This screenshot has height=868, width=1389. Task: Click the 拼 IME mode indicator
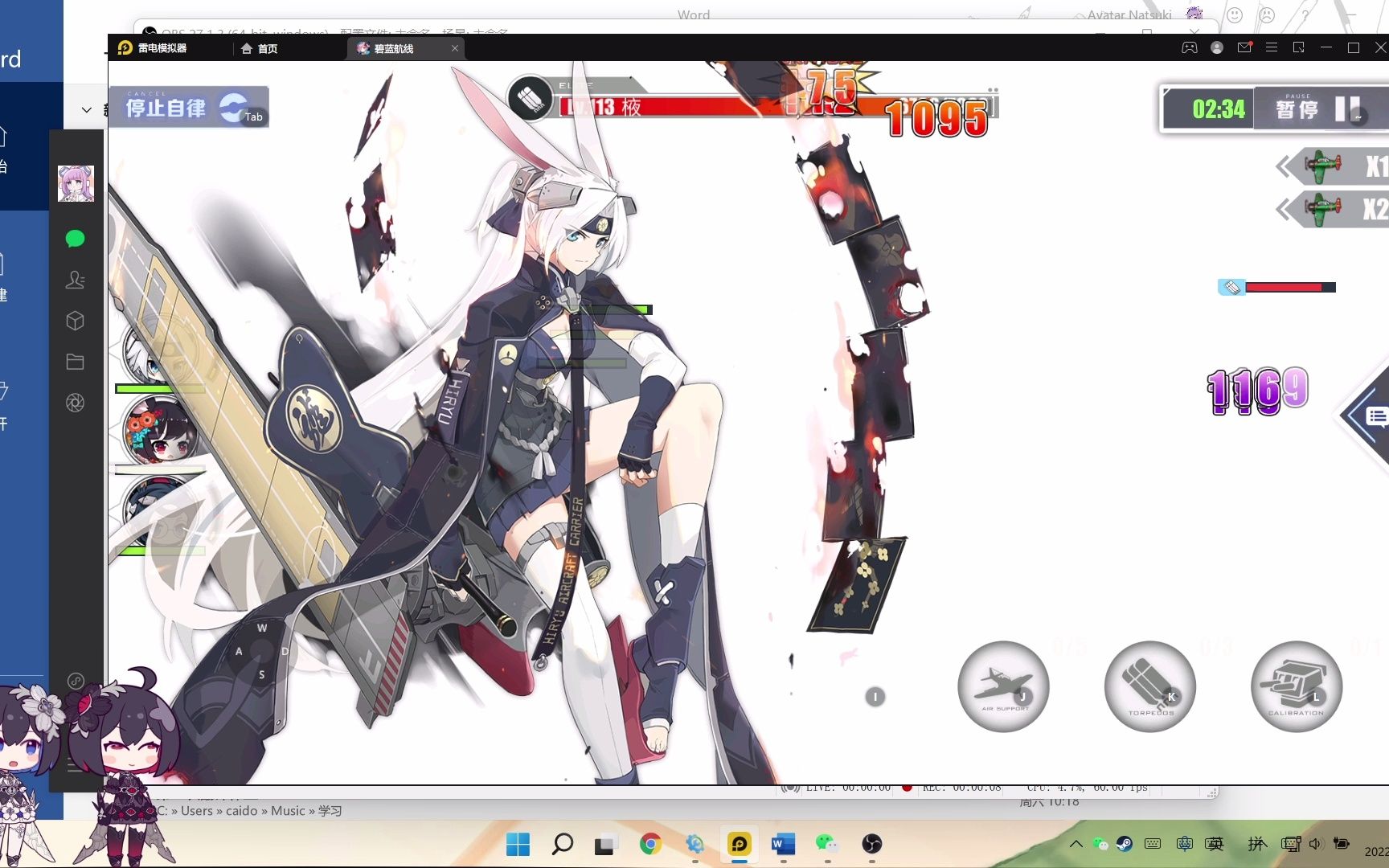pyautogui.click(x=1256, y=844)
